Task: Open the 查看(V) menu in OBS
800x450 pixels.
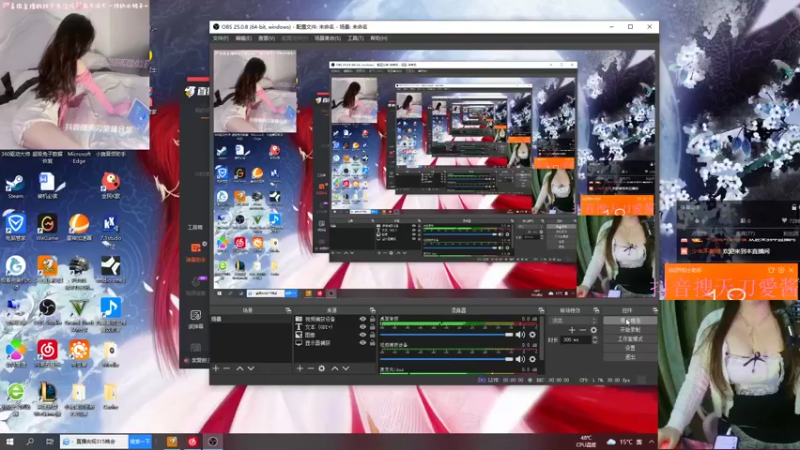Action: [x=266, y=38]
